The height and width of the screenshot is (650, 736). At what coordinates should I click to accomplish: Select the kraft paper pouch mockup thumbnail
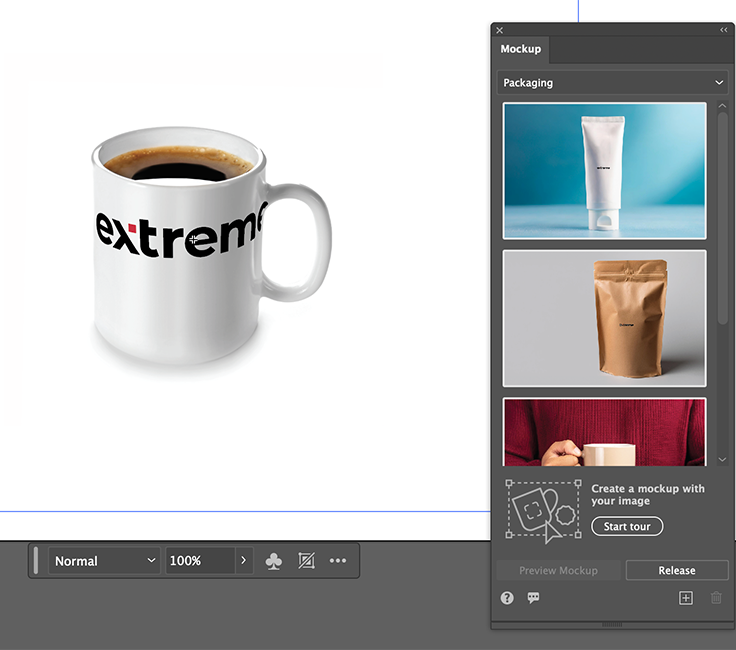pos(604,318)
